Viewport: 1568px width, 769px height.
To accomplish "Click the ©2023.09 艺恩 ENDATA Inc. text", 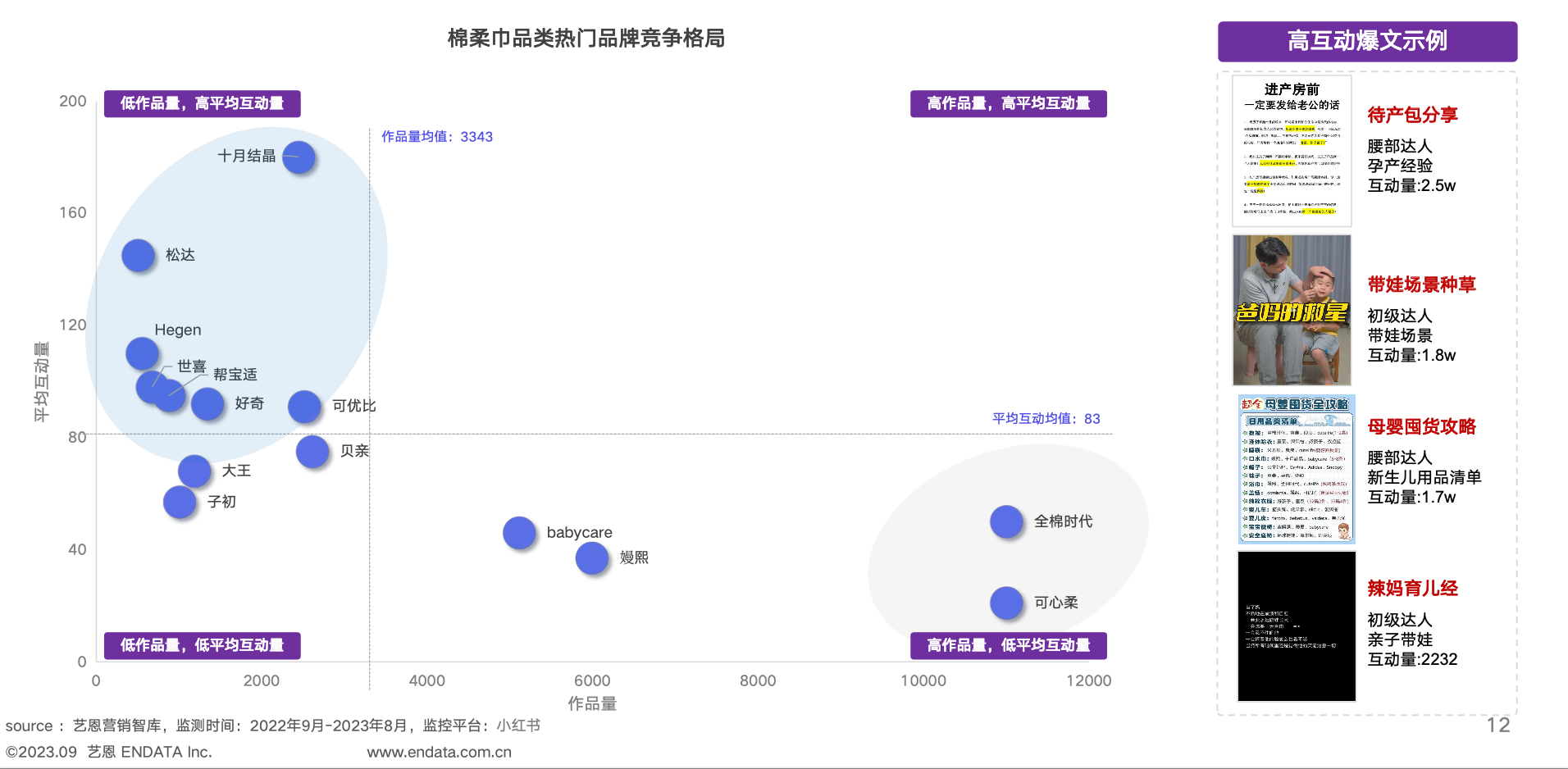I will (x=109, y=752).
